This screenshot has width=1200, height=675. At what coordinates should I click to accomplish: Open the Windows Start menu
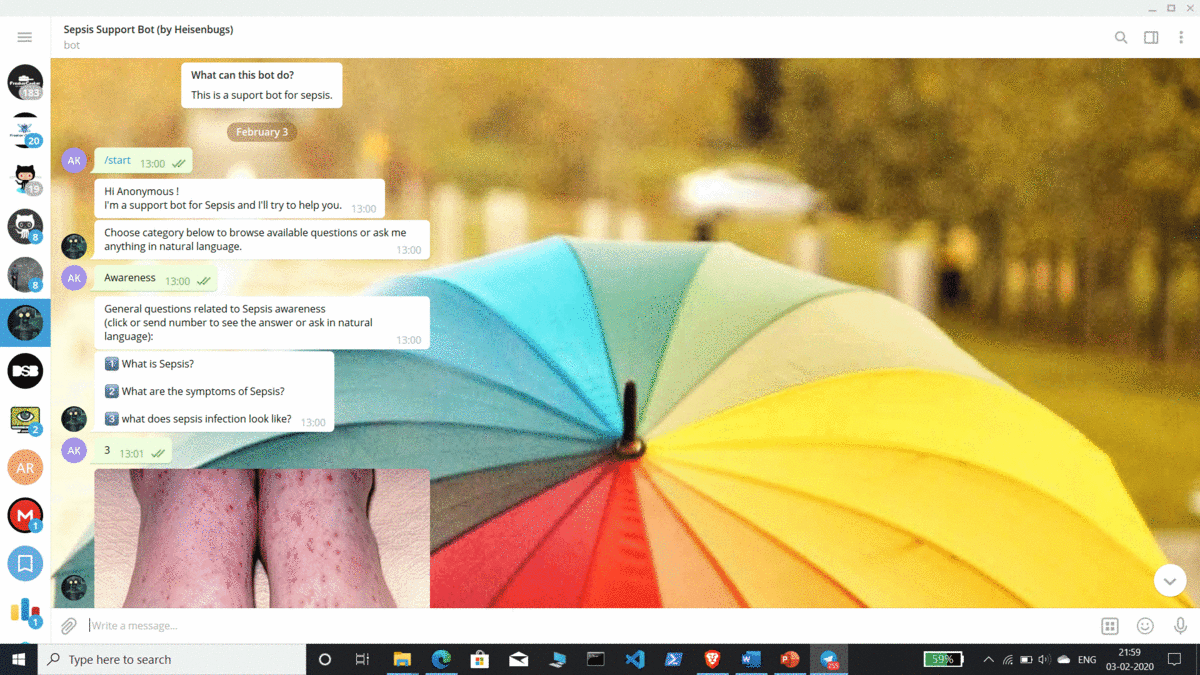coord(18,659)
